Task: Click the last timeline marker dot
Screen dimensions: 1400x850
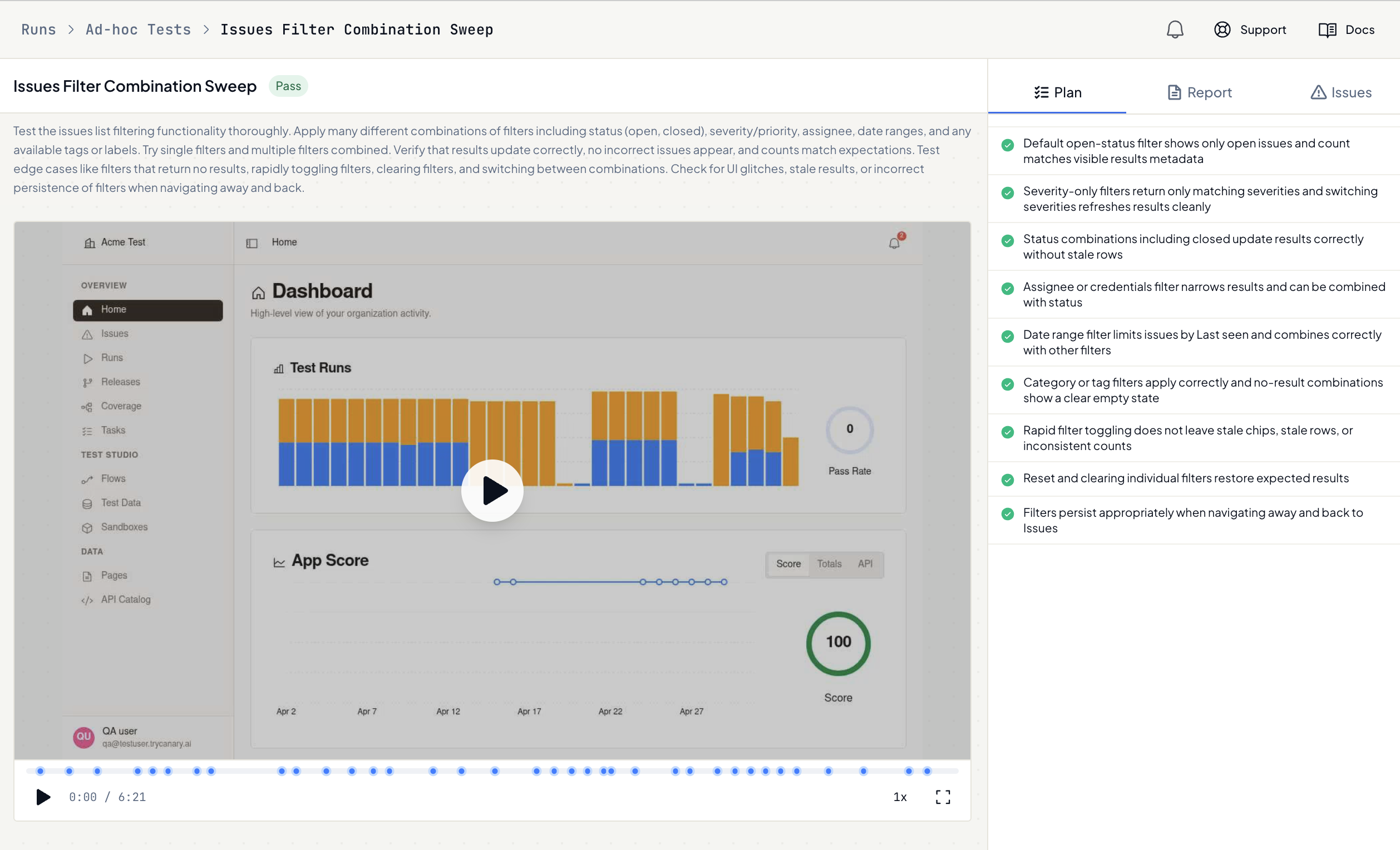Action: coord(927,771)
